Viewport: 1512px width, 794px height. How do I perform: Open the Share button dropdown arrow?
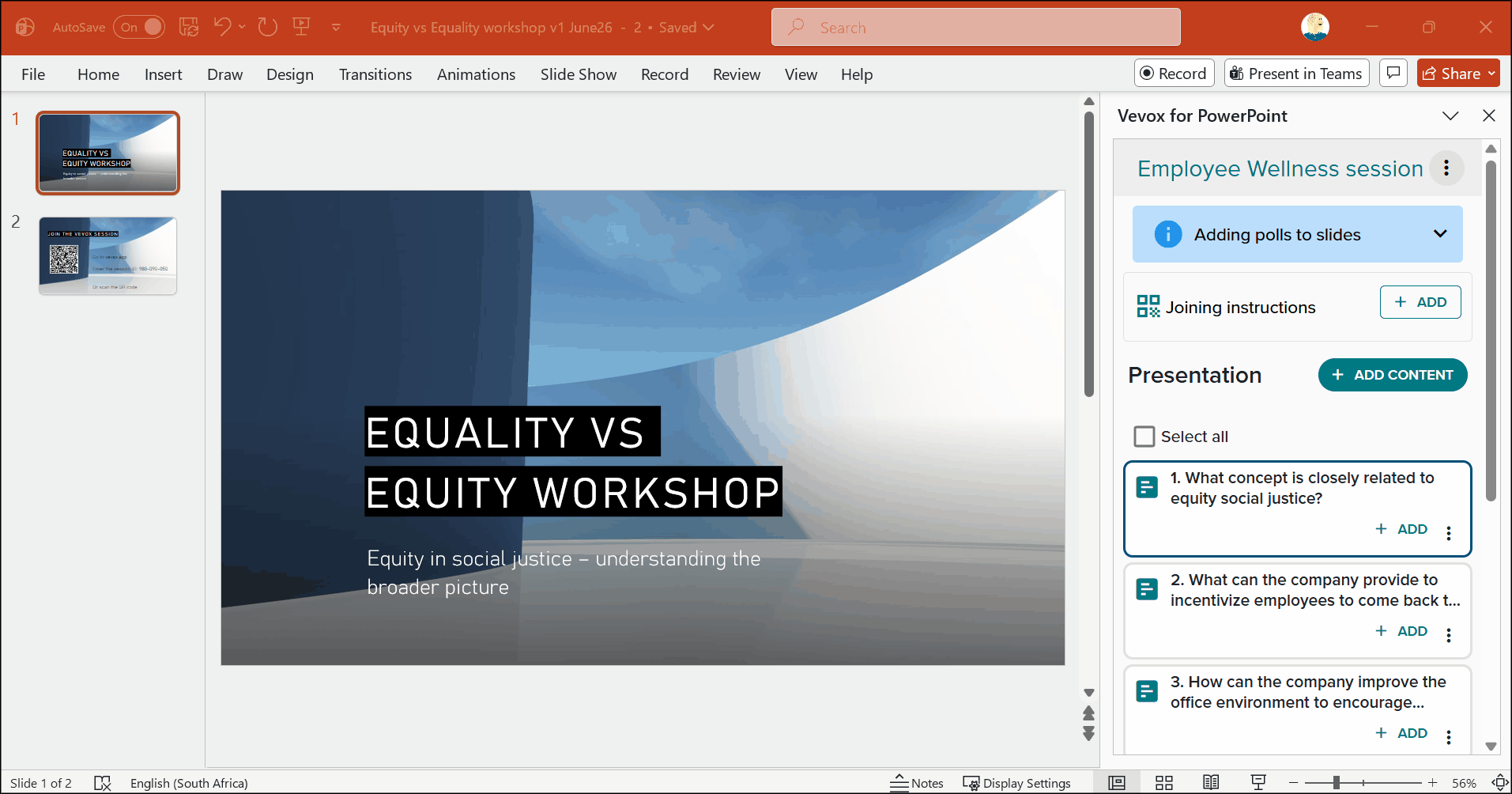1491,74
